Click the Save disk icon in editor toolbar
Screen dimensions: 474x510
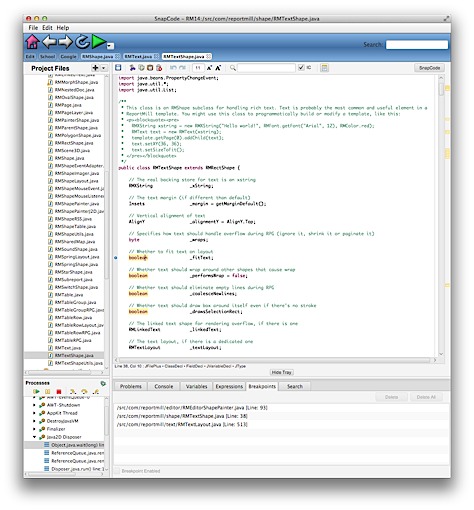[x=118, y=68]
